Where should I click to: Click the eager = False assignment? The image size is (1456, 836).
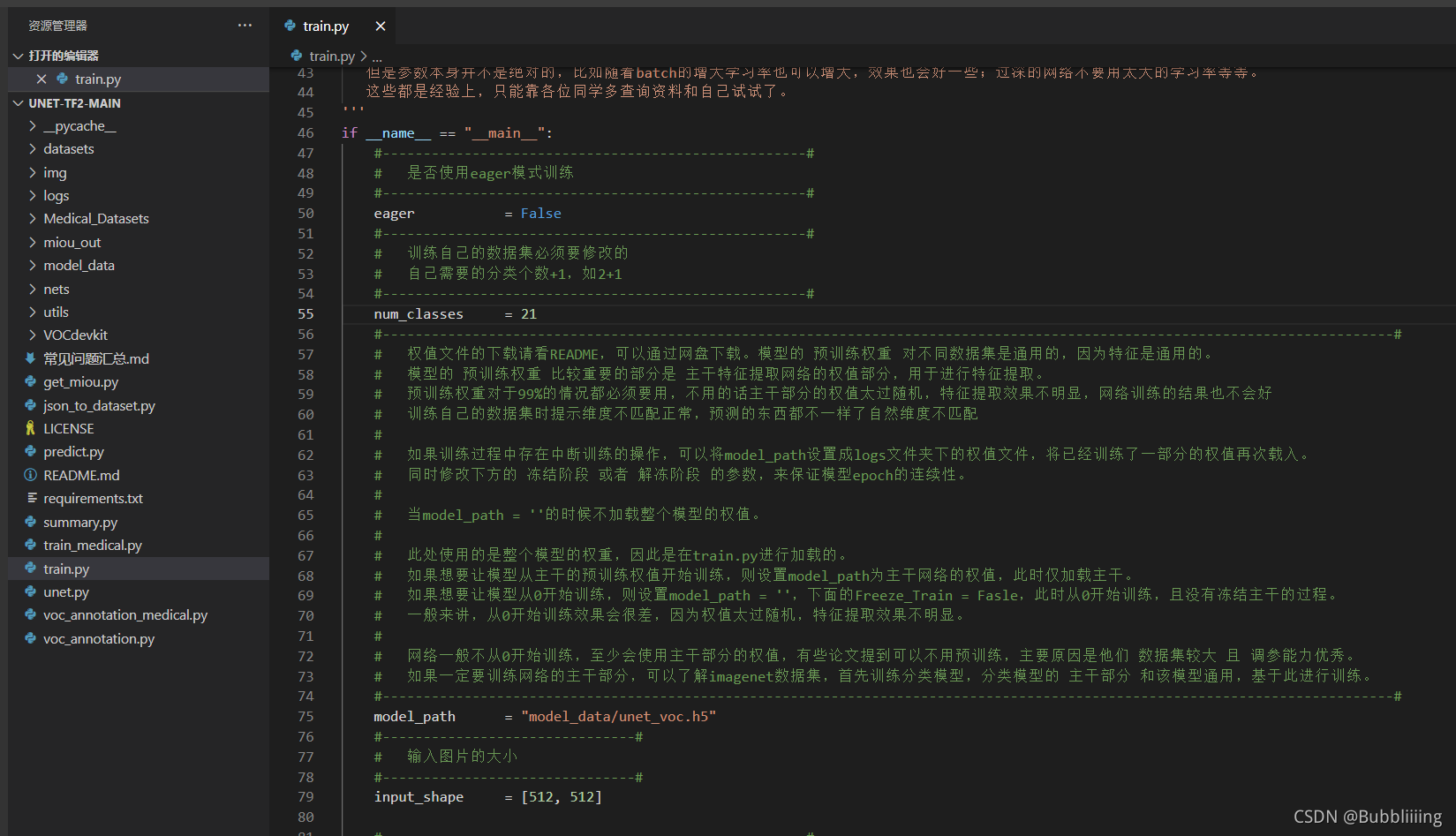click(x=467, y=213)
